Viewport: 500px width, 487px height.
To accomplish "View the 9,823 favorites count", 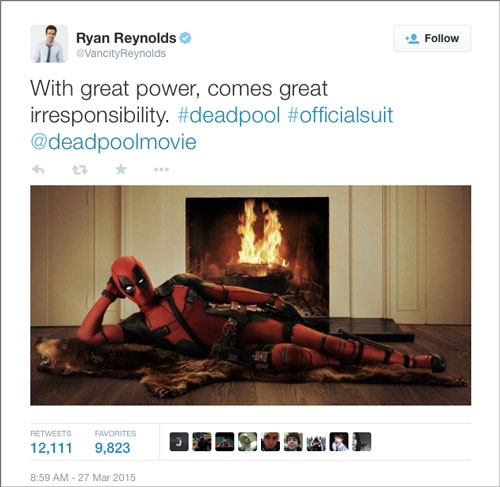I will (x=112, y=448).
